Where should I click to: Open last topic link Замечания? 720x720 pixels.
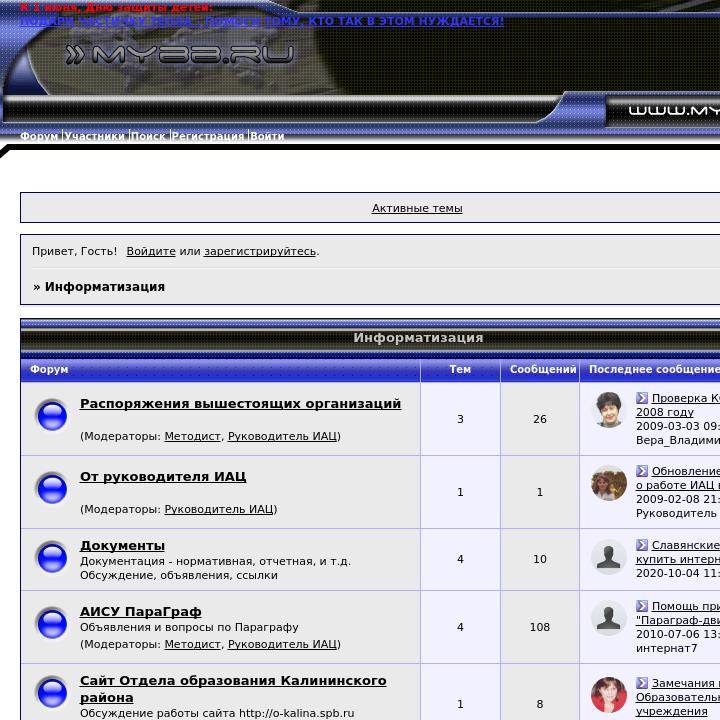coord(679,697)
